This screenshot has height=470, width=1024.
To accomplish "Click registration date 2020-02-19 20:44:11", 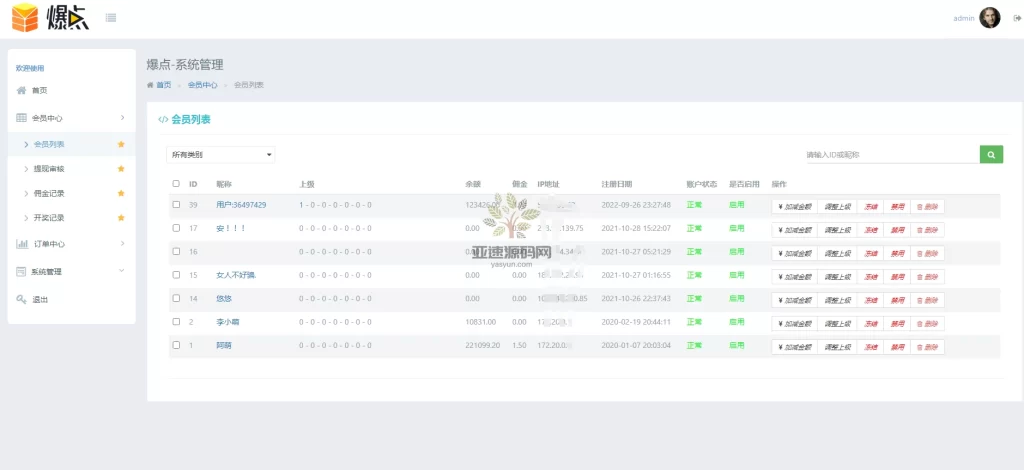I will click(x=636, y=322).
